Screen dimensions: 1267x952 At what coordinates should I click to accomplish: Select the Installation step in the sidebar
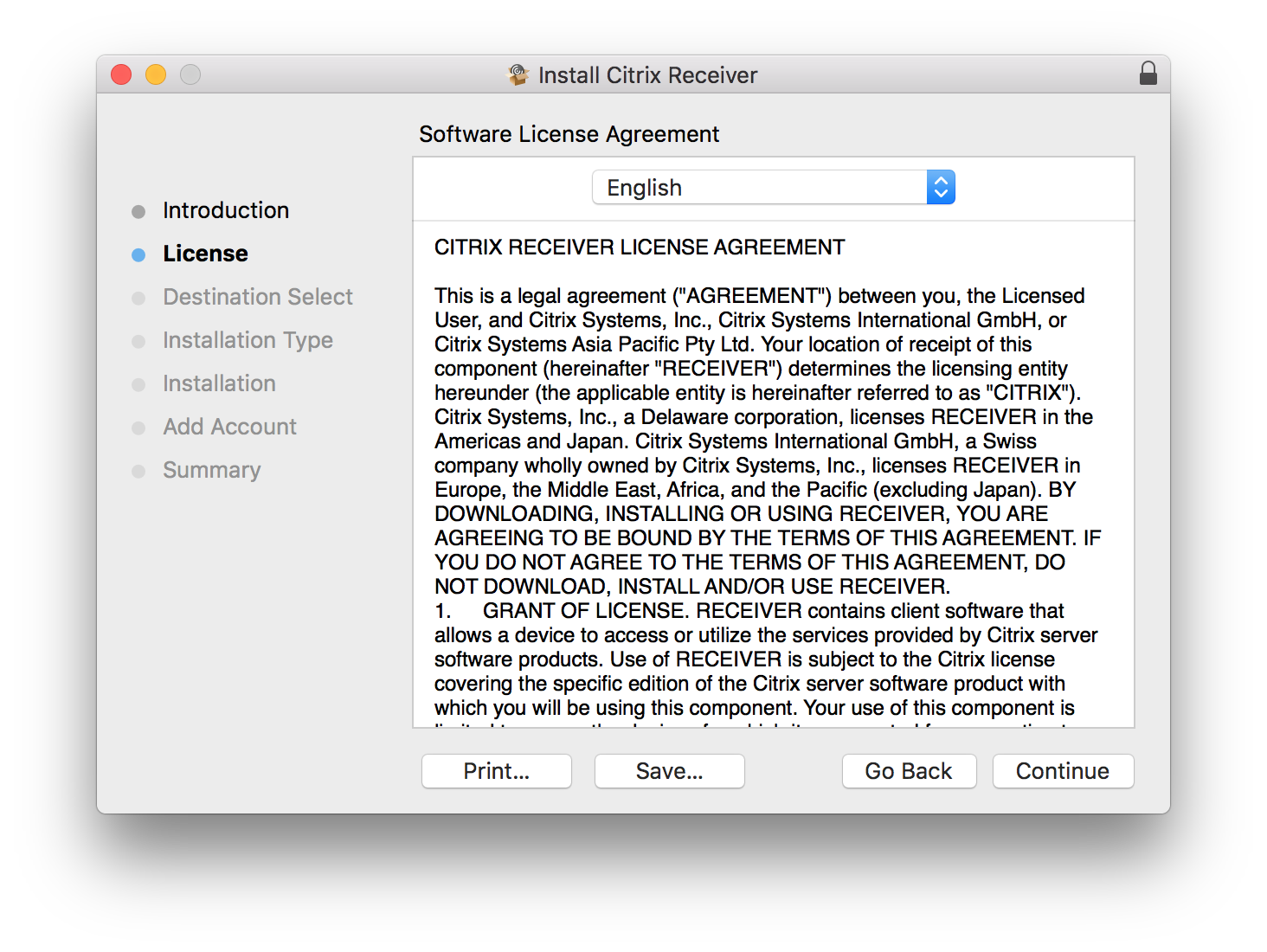point(219,383)
